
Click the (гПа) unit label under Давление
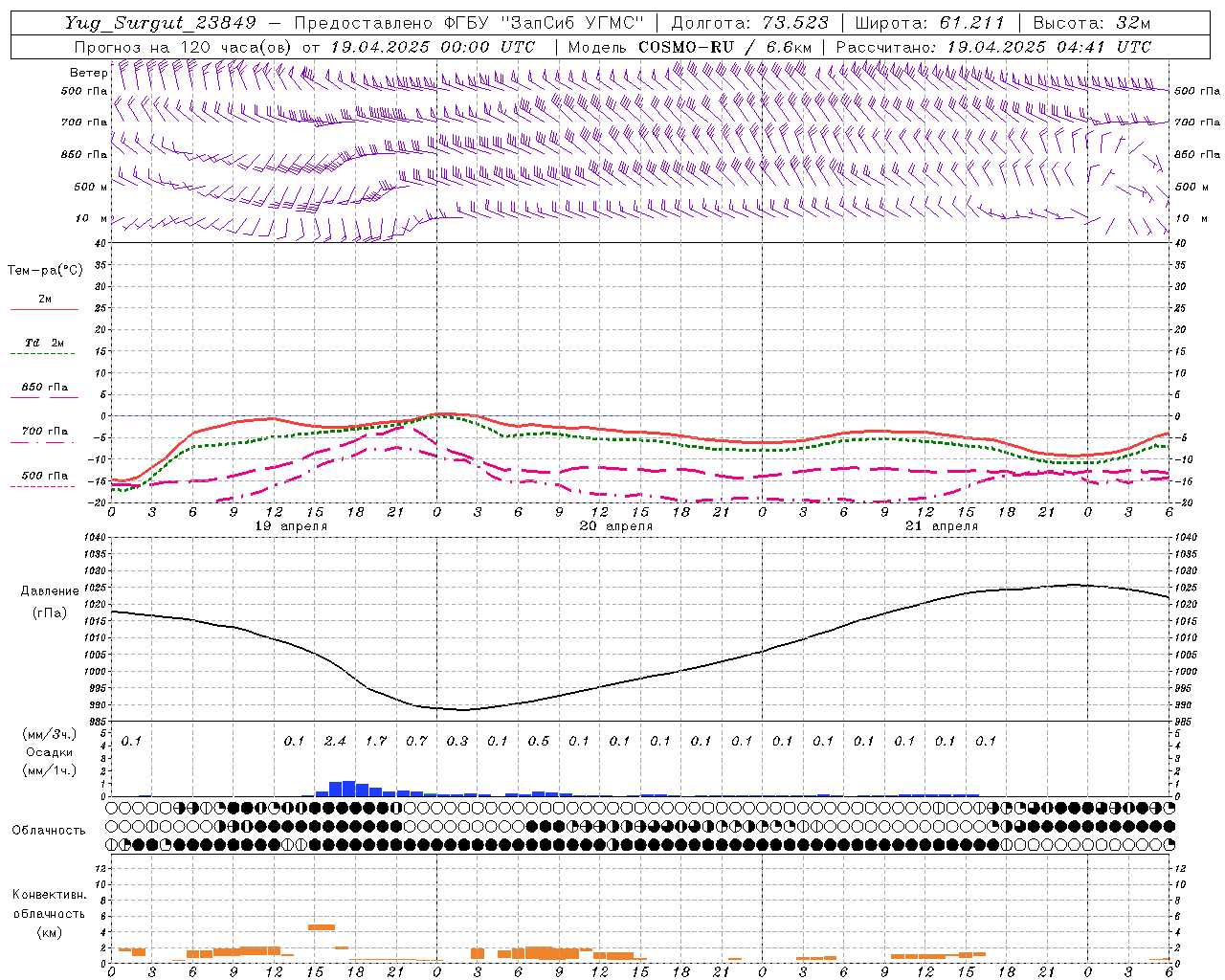[x=50, y=613]
